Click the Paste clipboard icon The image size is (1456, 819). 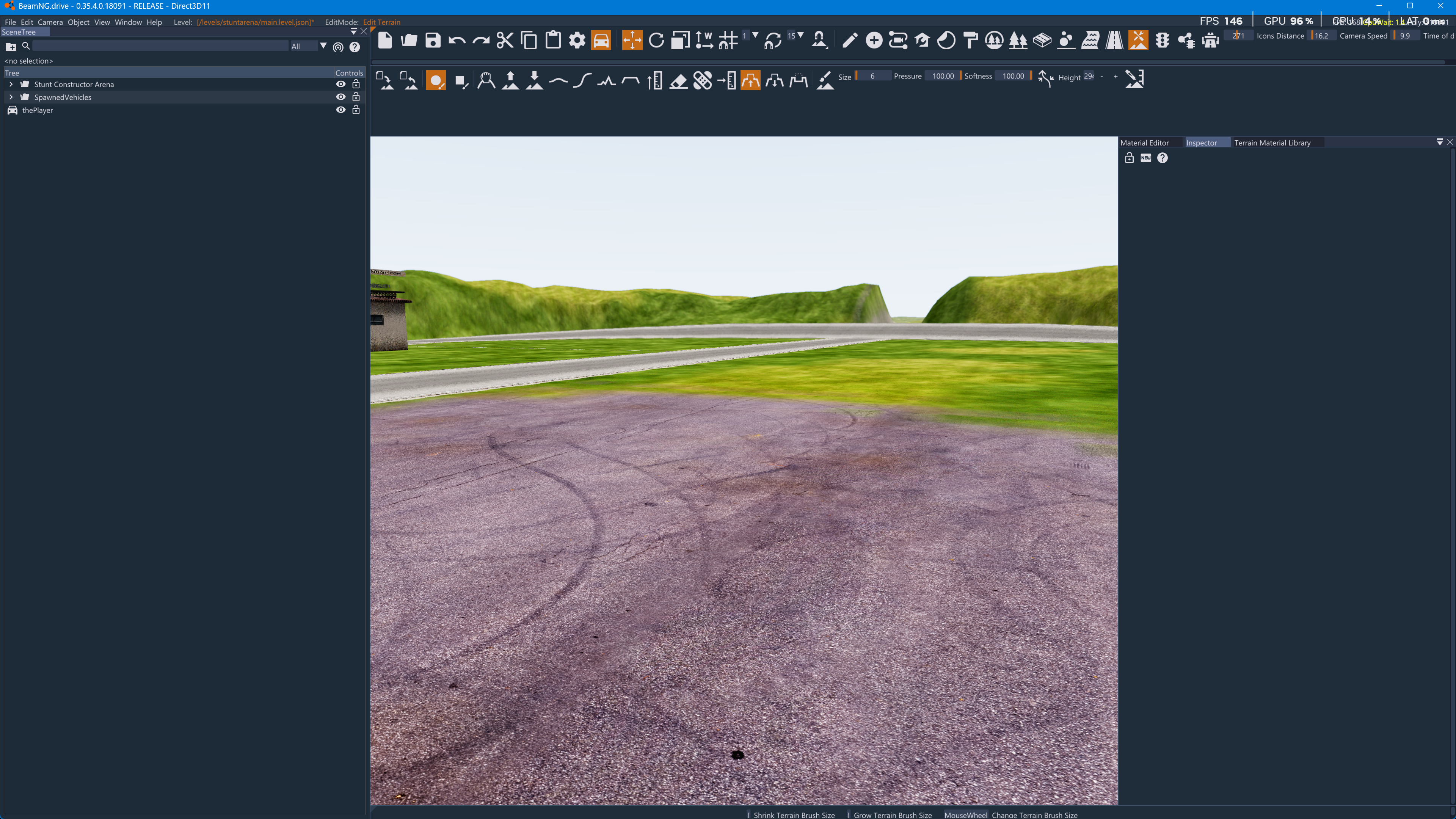point(553,40)
